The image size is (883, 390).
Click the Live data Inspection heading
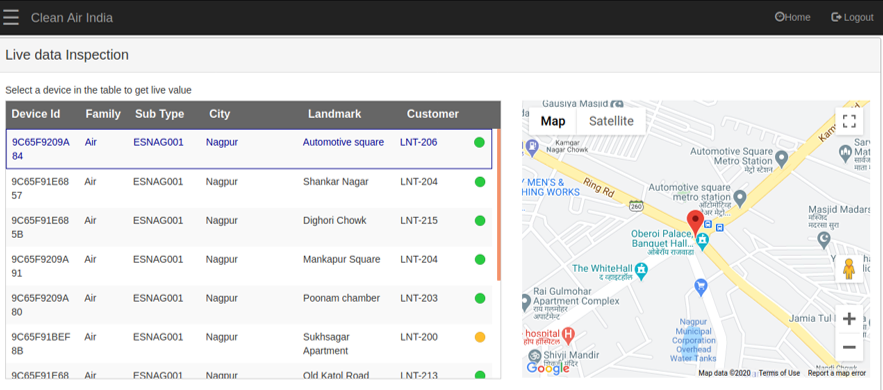pyautogui.click(x=67, y=55)
